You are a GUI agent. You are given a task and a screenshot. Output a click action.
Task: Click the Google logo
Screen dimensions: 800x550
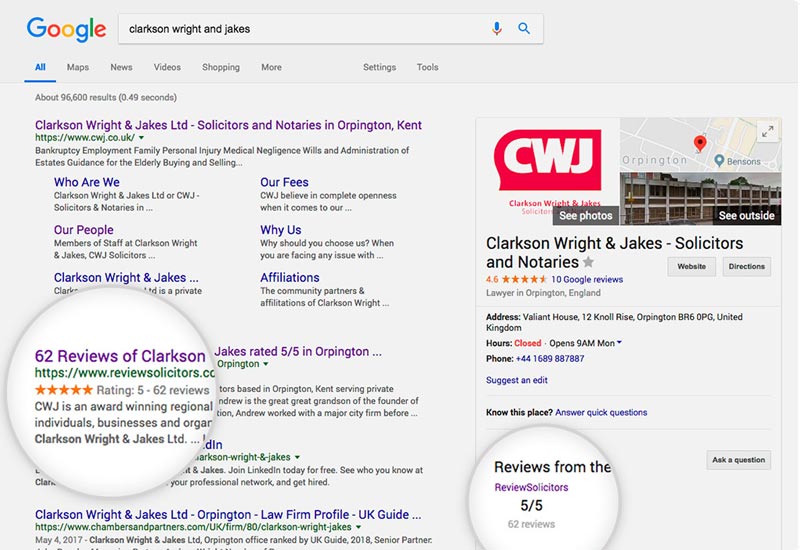click(66, 29)
